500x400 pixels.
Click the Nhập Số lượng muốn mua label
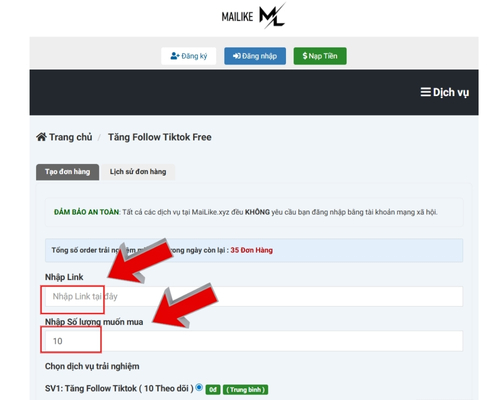[94, 322]
